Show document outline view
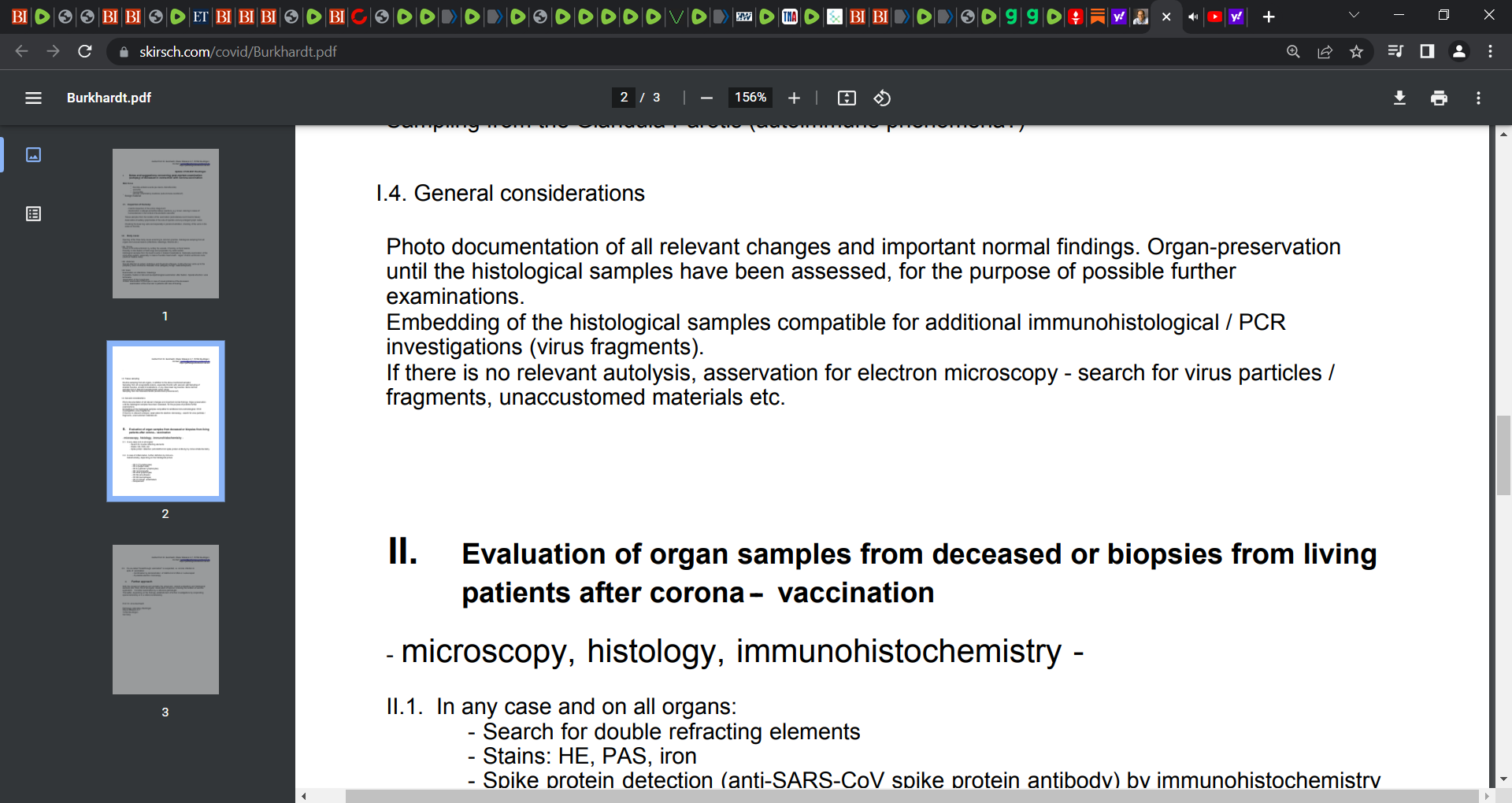Viewport: 1512px width, 803px height. click(x=33, y=214)
